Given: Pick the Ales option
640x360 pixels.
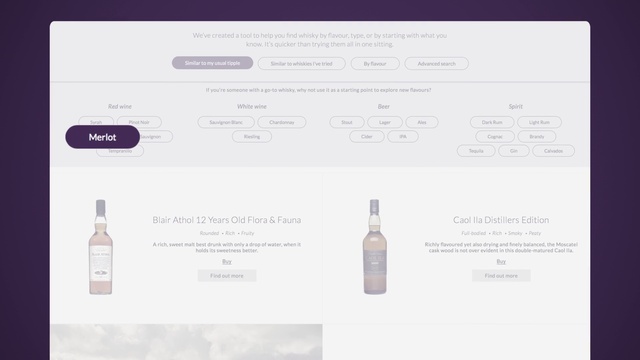Looking at the screenshot, I should (422, 122).
